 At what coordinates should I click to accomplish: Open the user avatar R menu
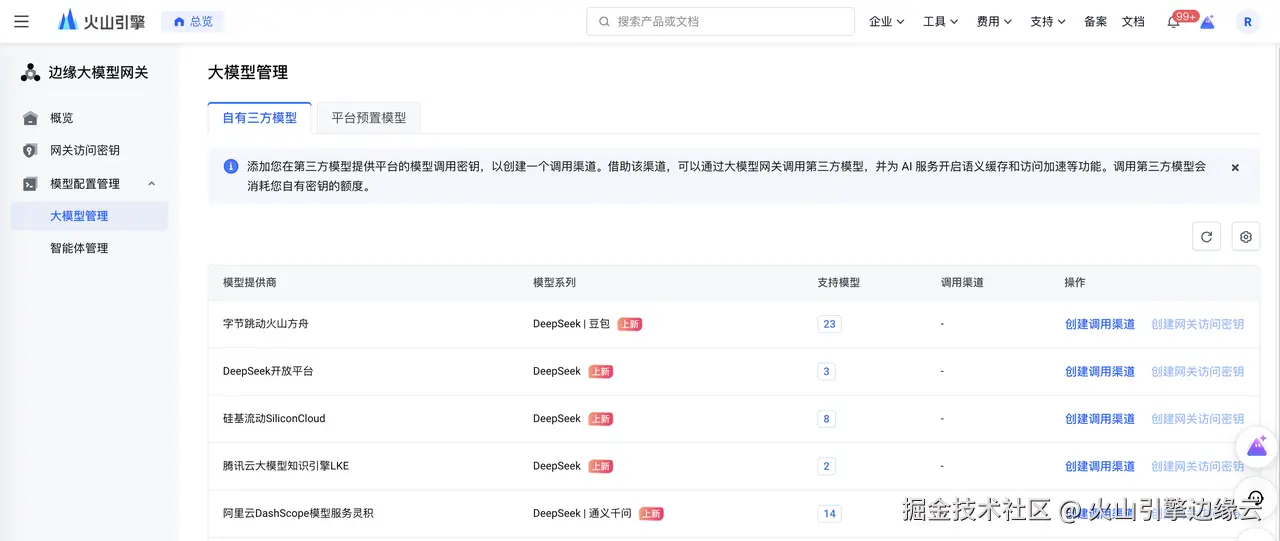point(1248,22)
